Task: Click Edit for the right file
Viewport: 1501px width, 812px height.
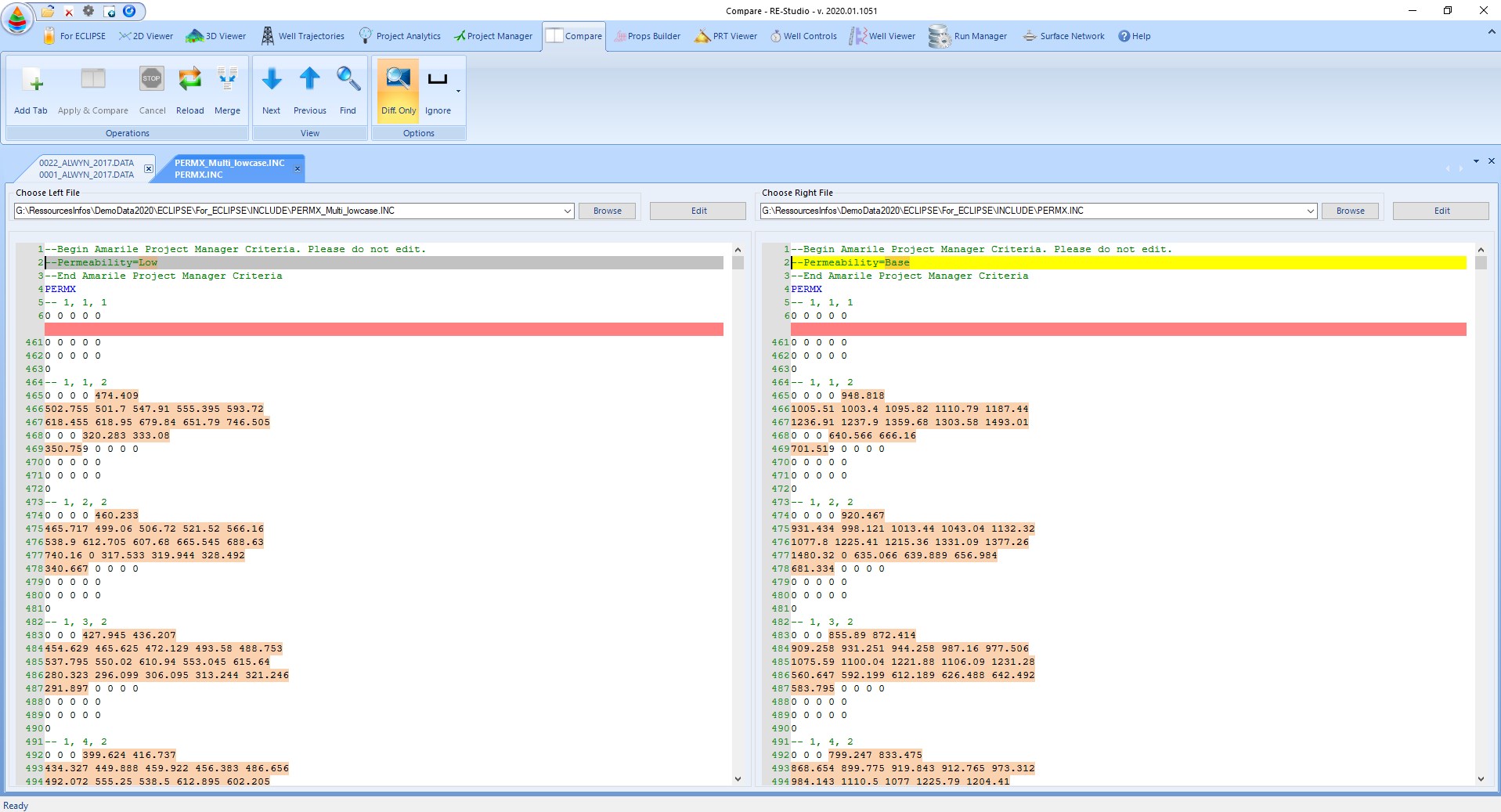Action: [1441, 211]
